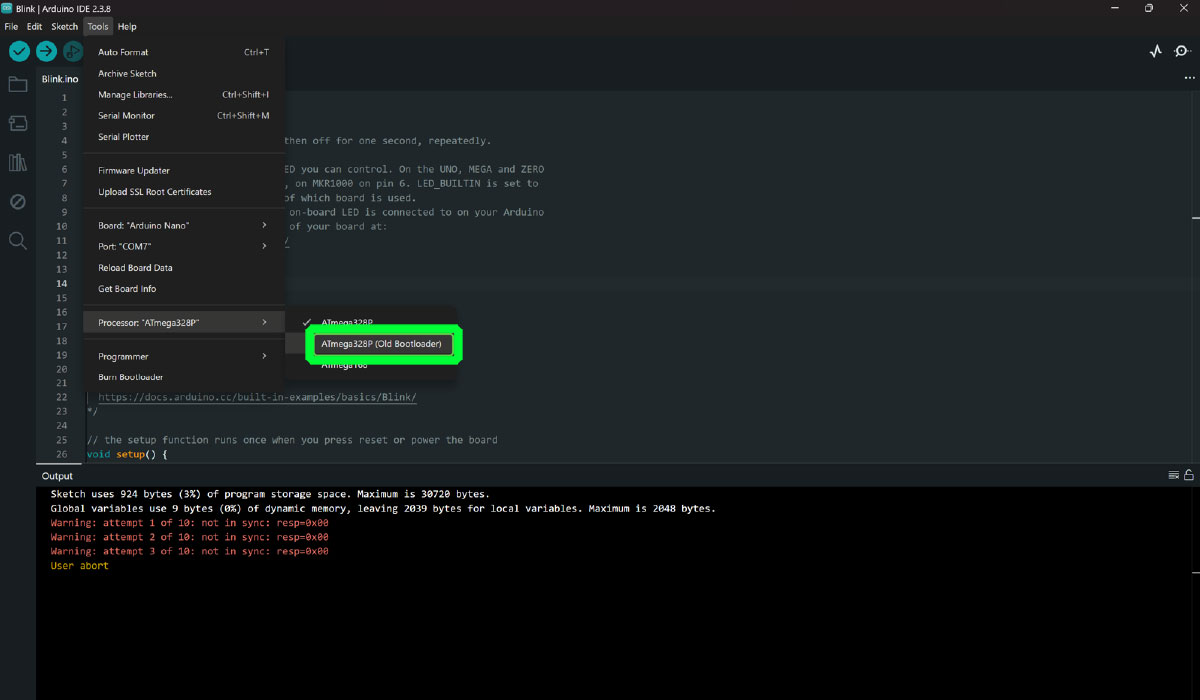Open the Edit menu

pos(35,27)
